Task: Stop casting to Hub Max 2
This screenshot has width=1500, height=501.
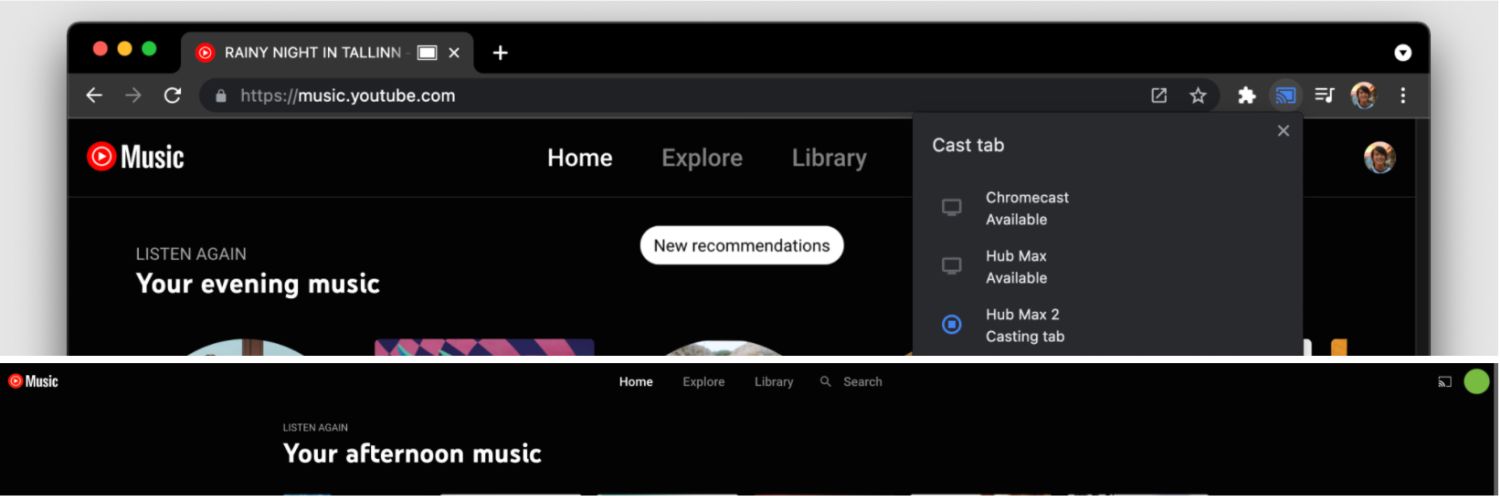Action: (x=952, y=324)
